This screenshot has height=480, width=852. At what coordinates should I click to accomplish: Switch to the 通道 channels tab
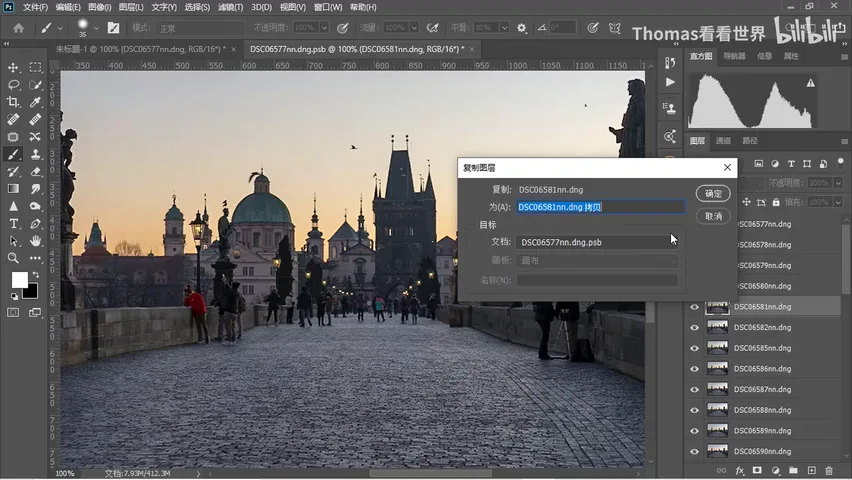point(723,141)
